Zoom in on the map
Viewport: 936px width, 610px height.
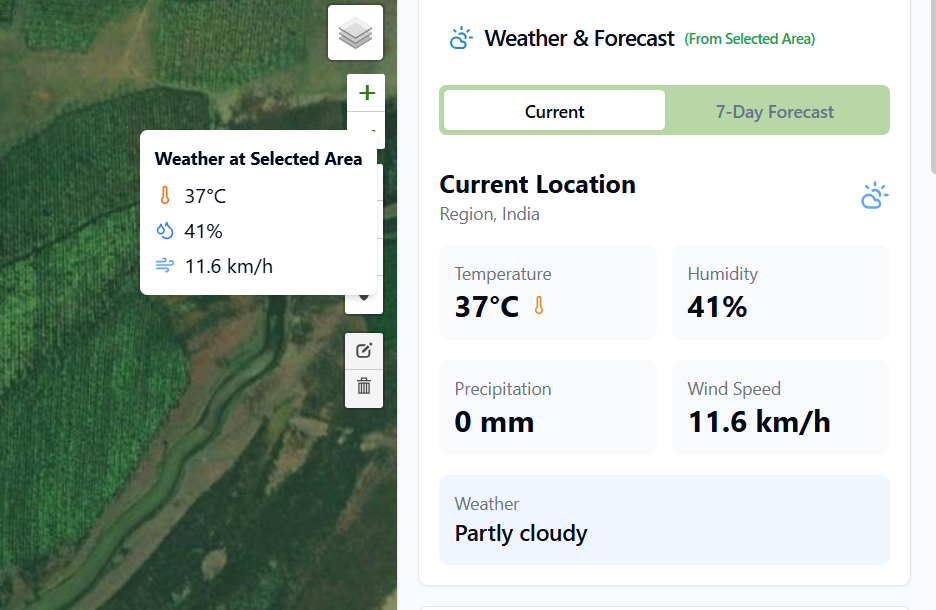366,93
